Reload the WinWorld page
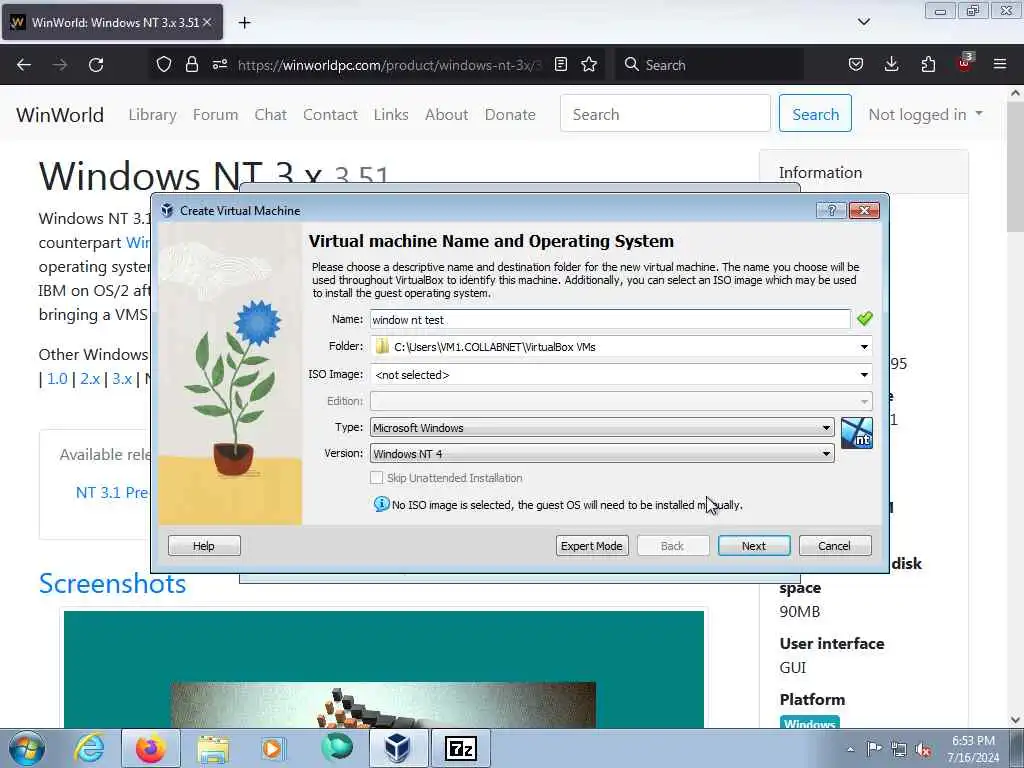Viewport: 1024px width, 768px height. tap(96, 65)
